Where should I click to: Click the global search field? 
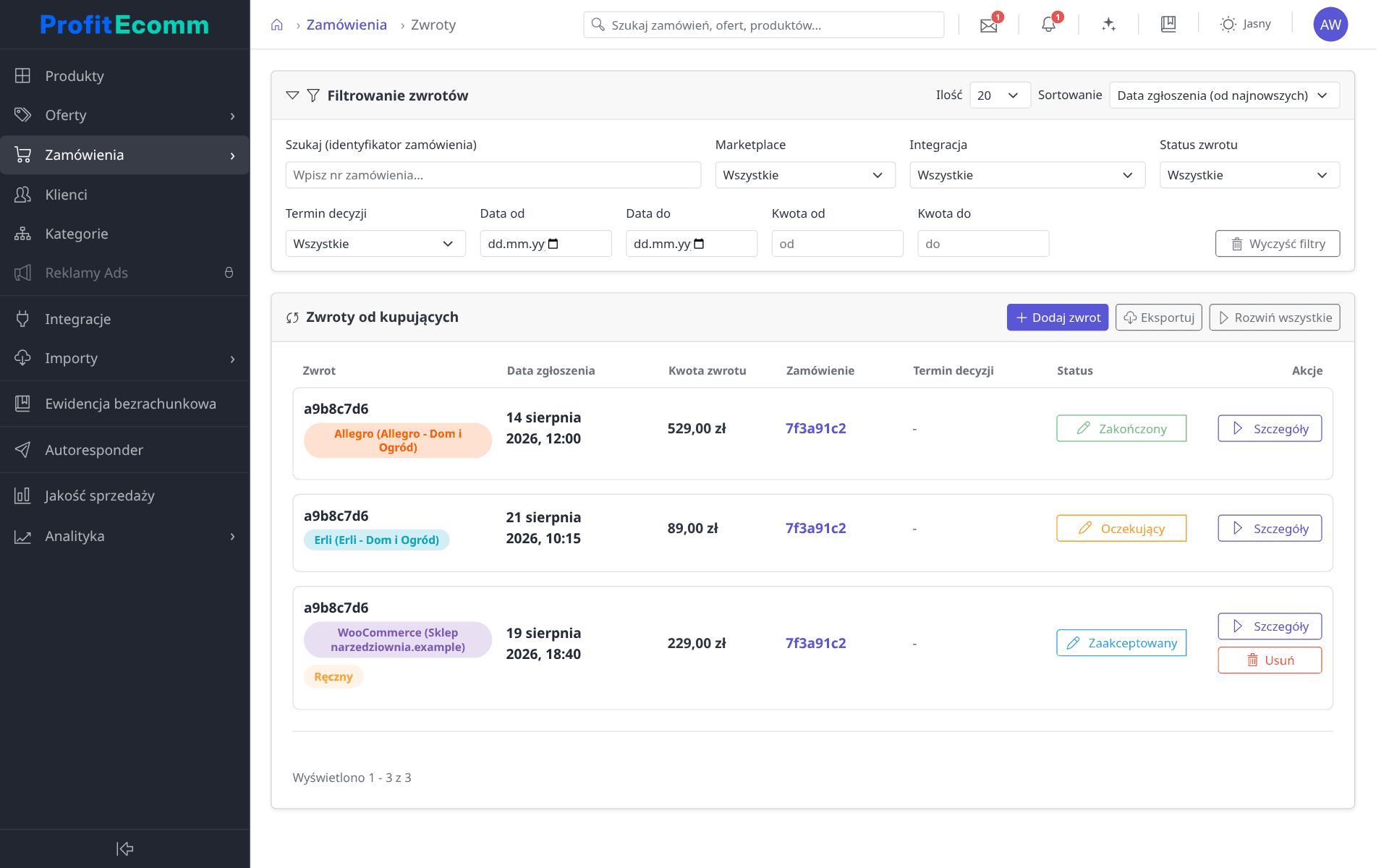click(x=763, y=25)
